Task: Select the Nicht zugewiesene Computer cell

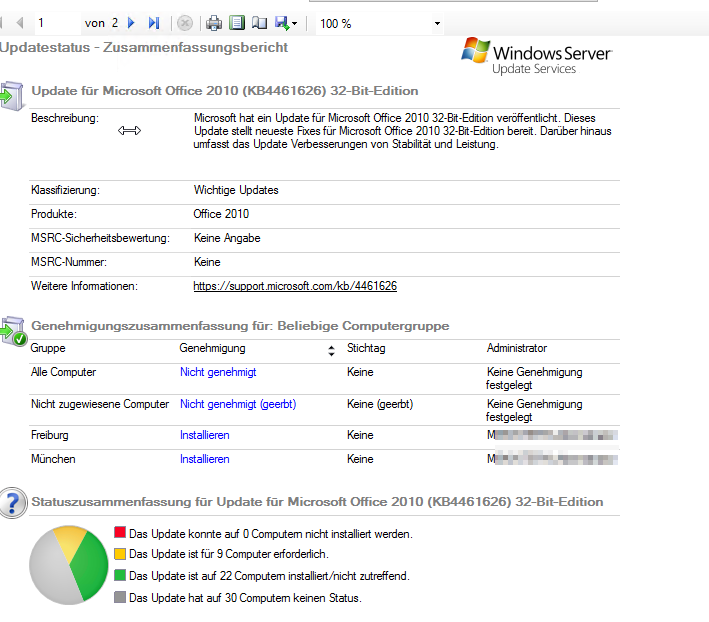Action: tap(100, 404)
